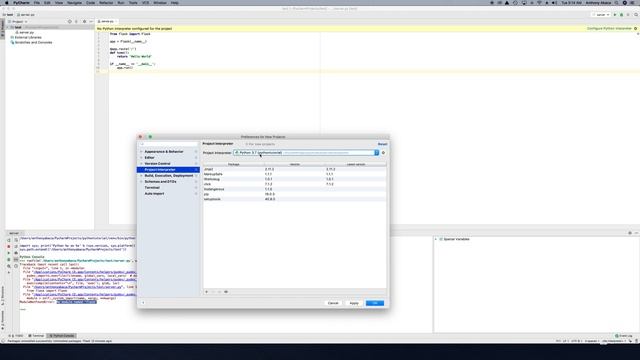The width and height of the screenshot is (640, 360).
Task: Click the hide Project panel minus icon
Action: 91,22
